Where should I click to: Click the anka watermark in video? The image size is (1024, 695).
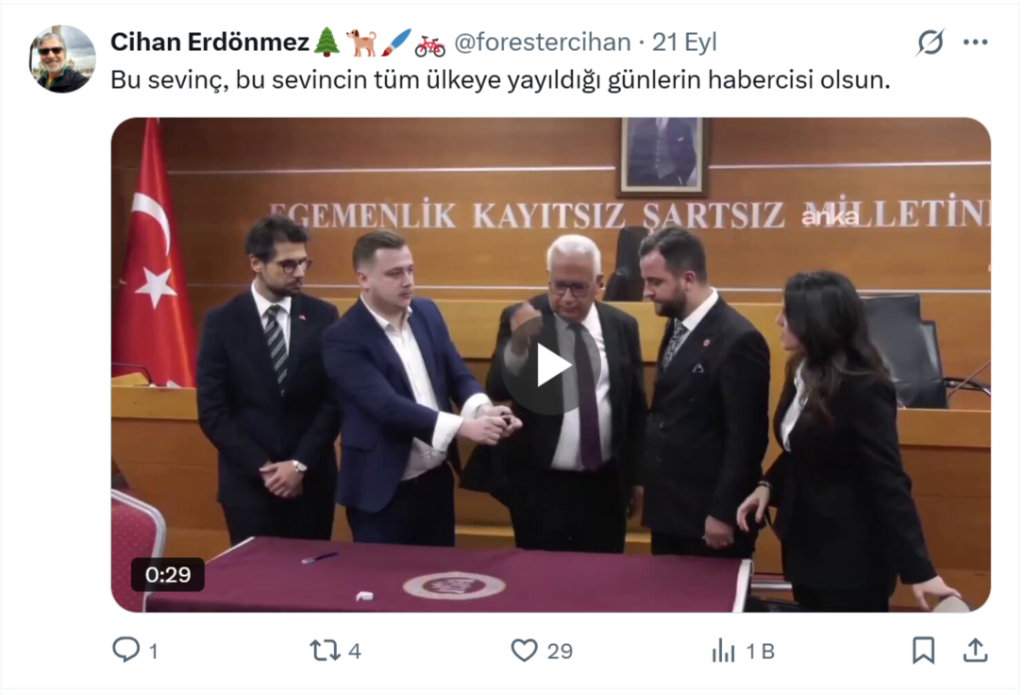click(x=830, y=218)
